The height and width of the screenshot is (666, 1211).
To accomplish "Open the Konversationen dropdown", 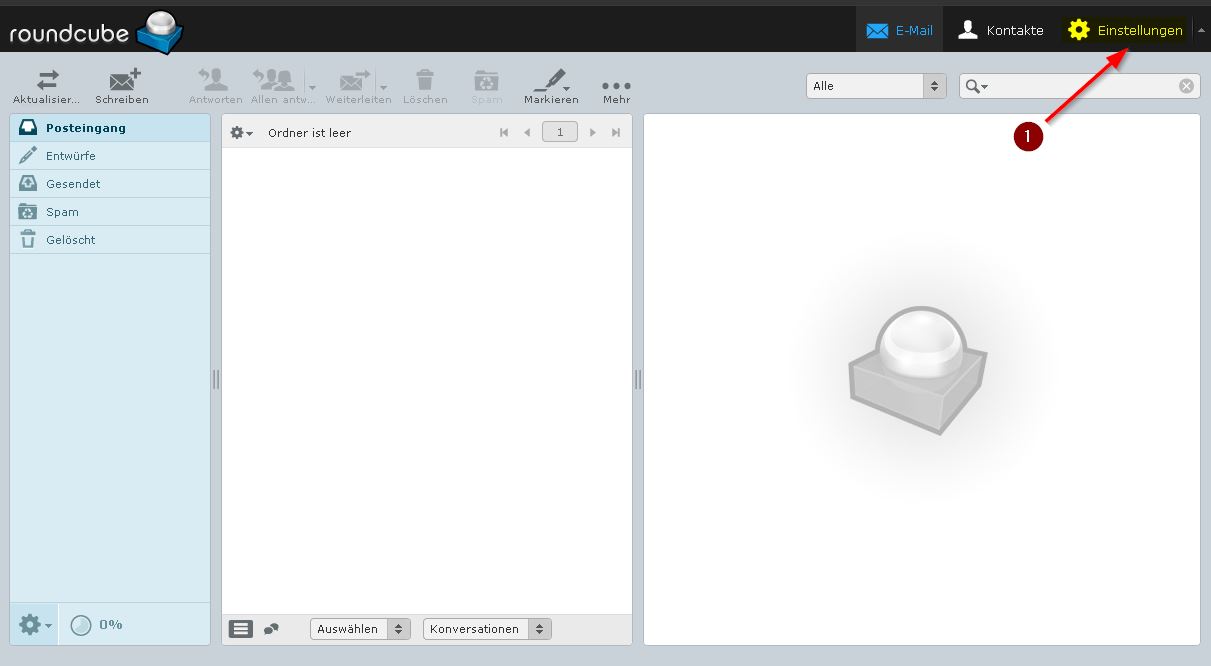I will pos(487,629).
